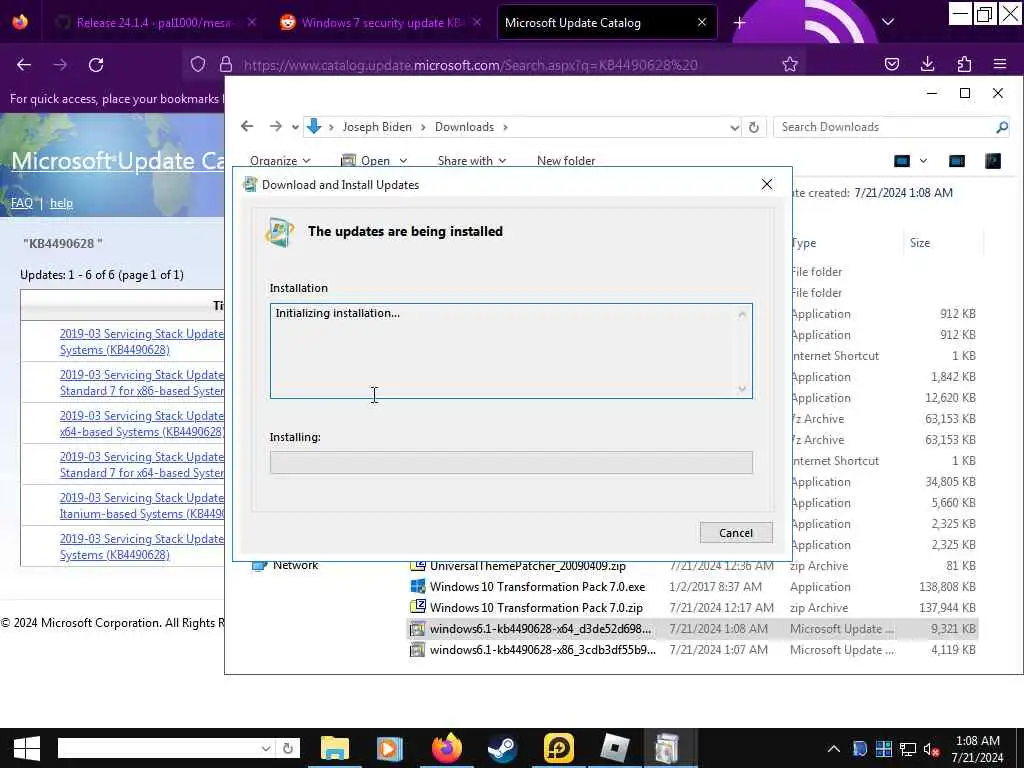Click the padlock site info icon

coord(226,64)
